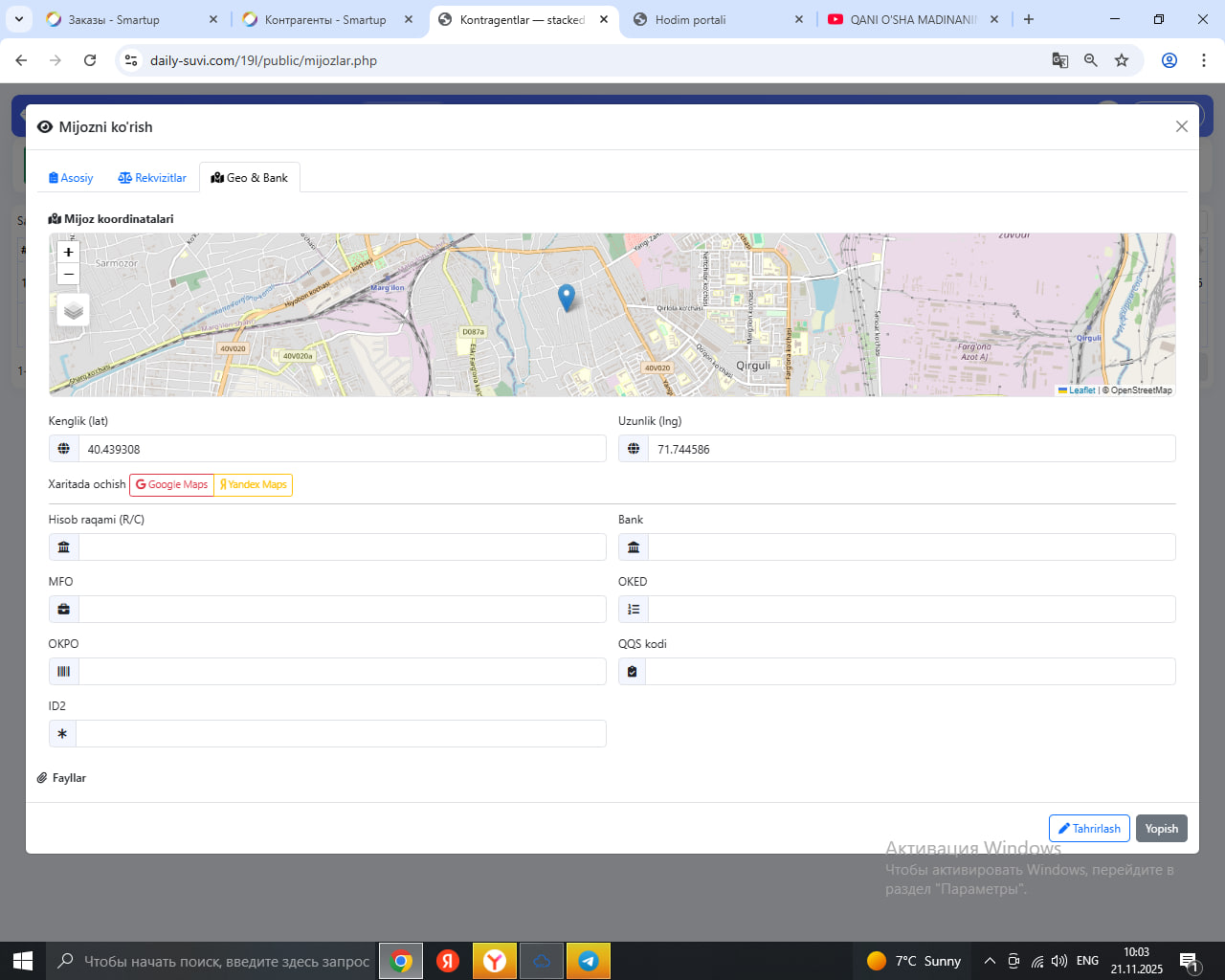Viewport: 1225px width, 980px height.
Task: Switch to the Rekvizitlar tab
Action: tap(152, 178)
